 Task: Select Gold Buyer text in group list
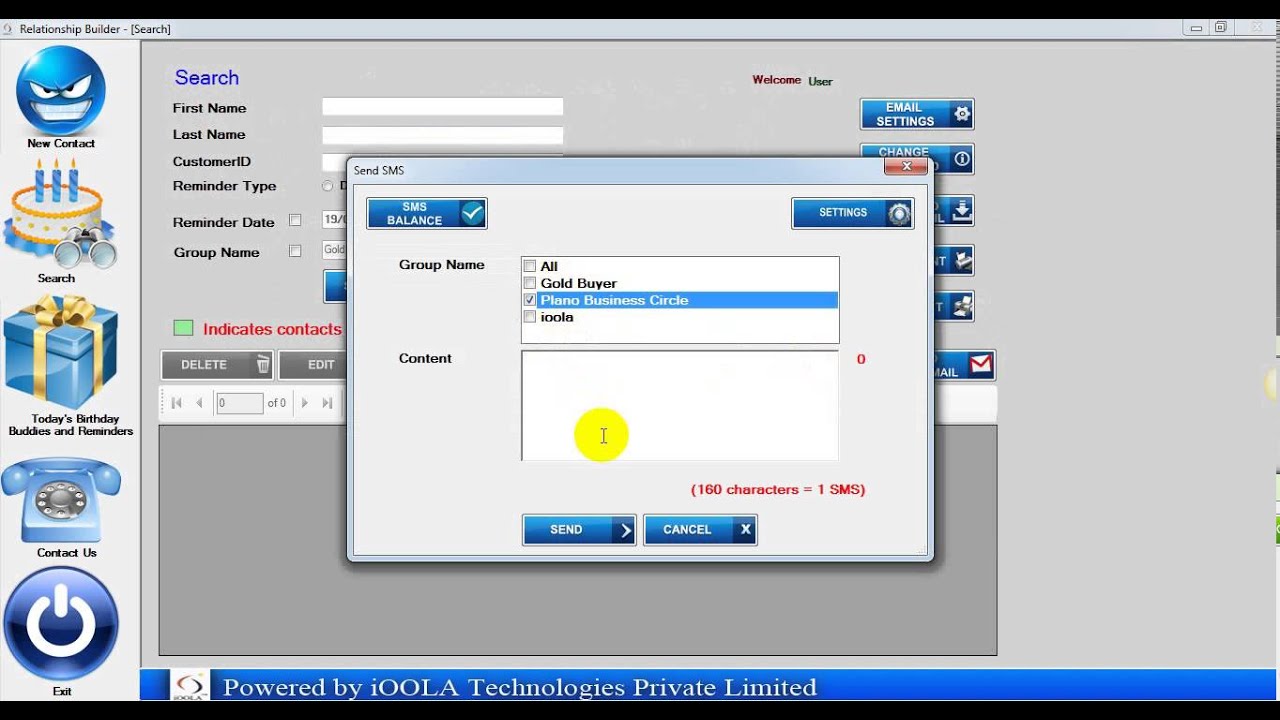(x=579, y=283)
